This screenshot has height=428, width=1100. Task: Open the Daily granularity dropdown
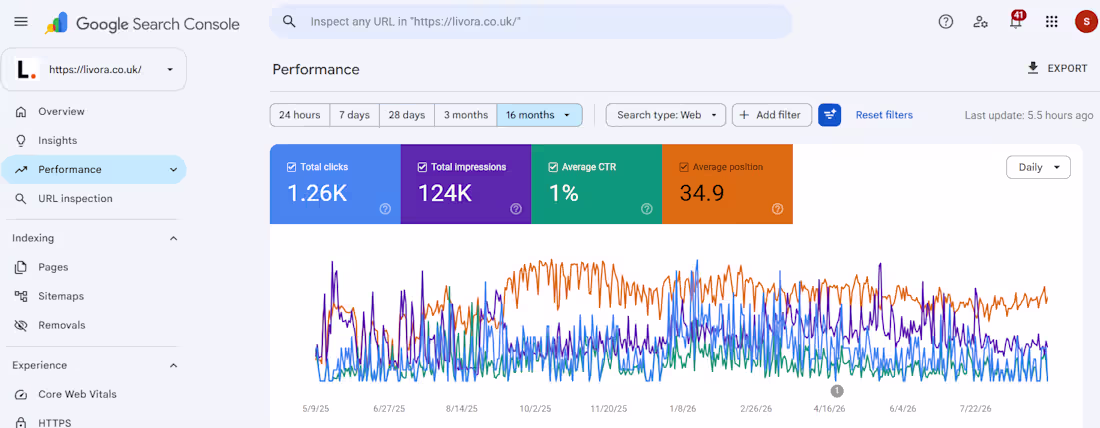[1038, 168]
